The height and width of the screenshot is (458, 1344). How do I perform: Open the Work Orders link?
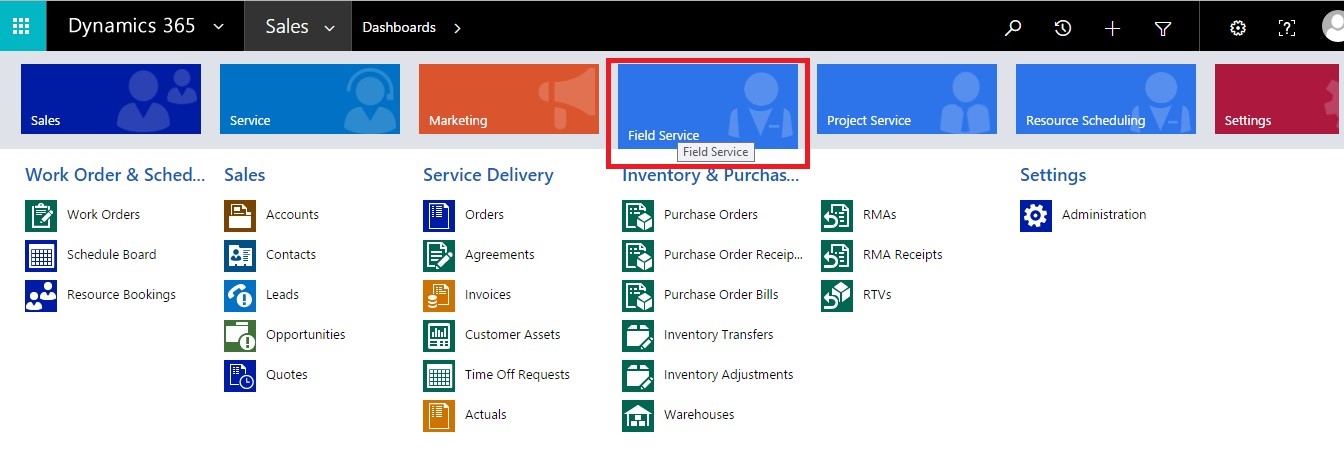[x=103, y=214]
